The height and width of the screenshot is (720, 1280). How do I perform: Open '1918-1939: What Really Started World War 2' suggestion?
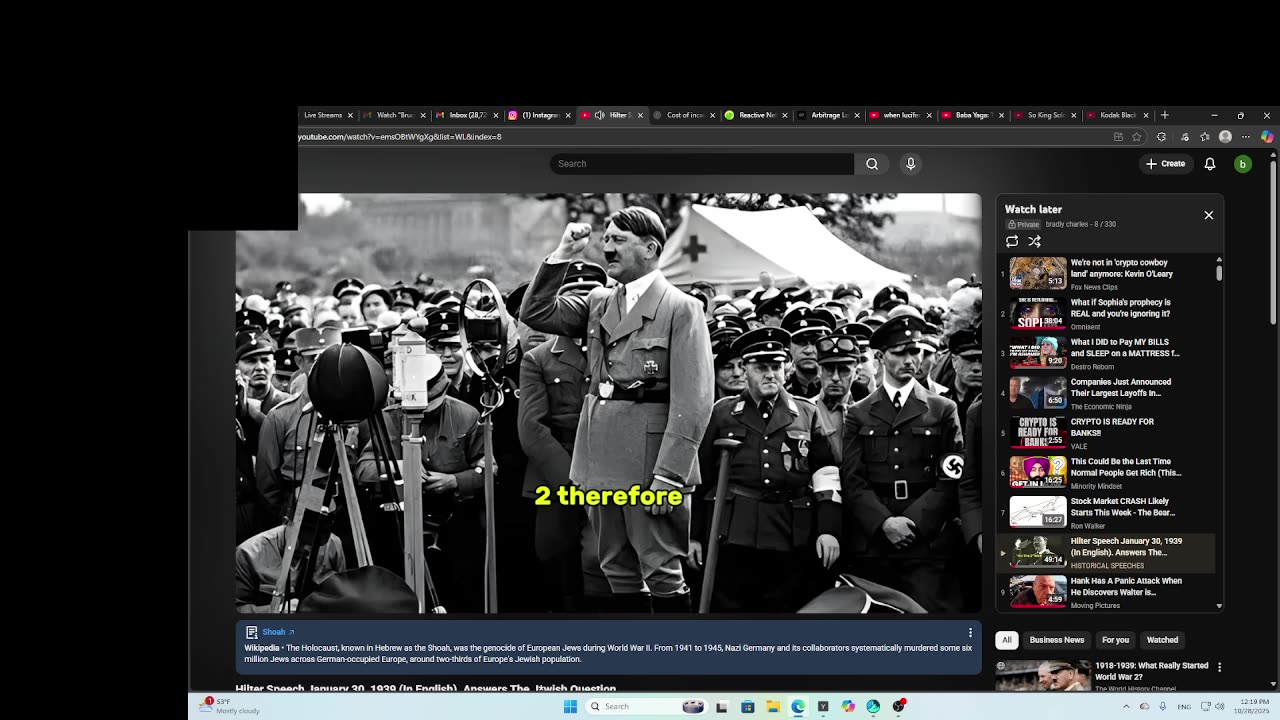[1151, 671]
